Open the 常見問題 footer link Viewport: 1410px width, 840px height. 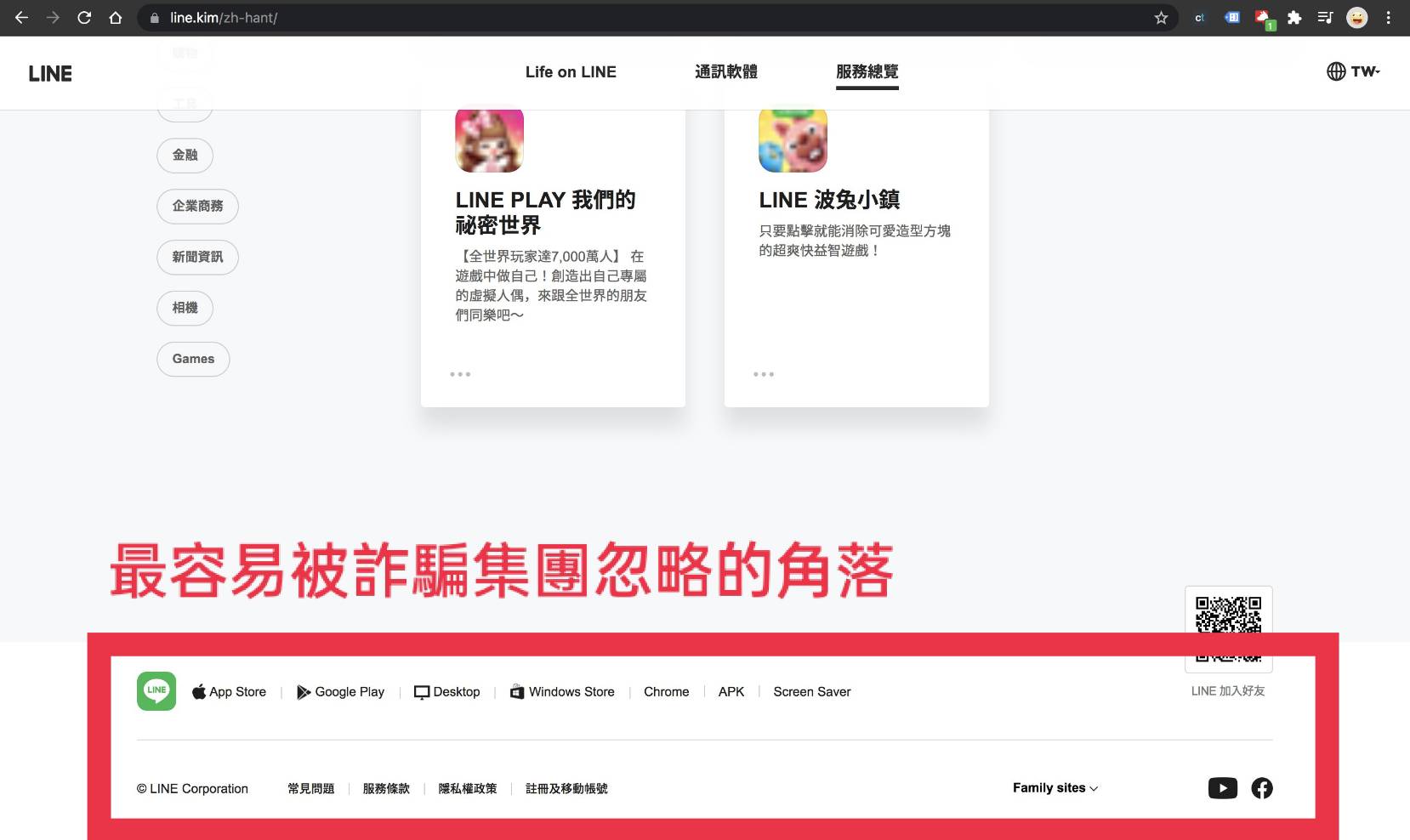pyautogui.click(x=311, y=789)
